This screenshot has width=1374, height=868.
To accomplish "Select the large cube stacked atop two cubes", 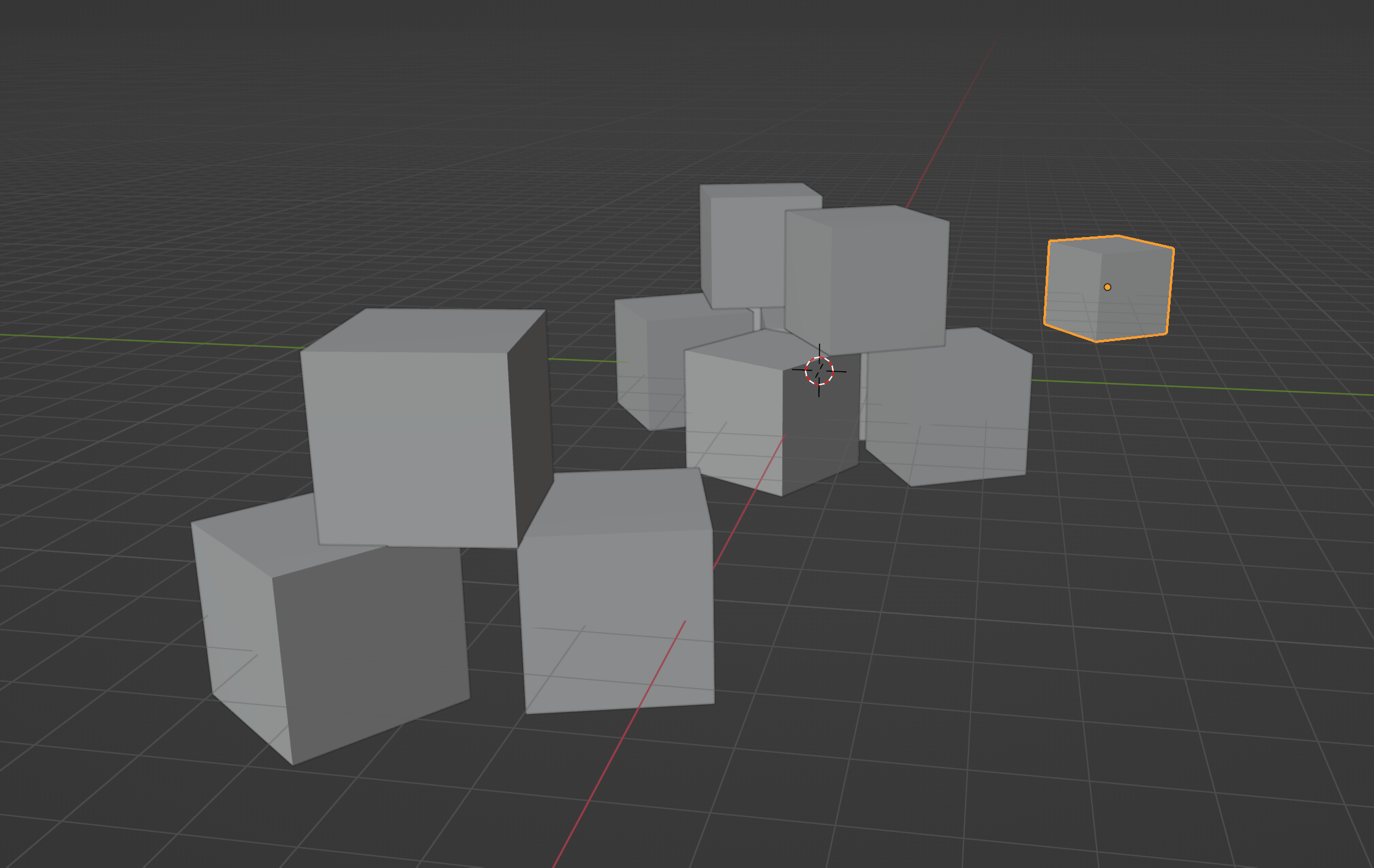I will (x=427, y=429).
